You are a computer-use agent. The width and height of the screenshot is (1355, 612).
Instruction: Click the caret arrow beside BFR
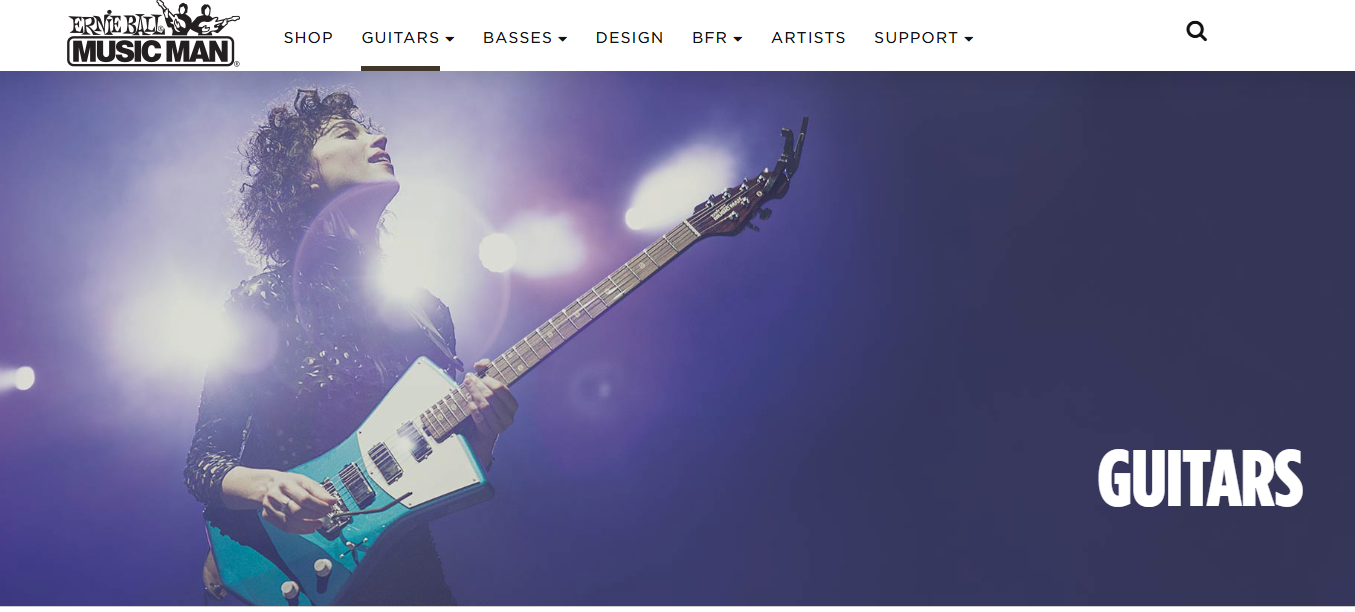(738, 39)
